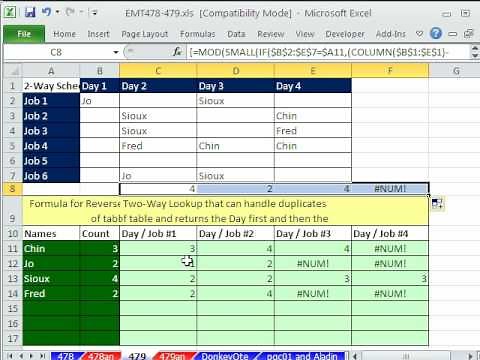Click horizontal scrollbar right arrow
Image resolution: width=480 pixels, height=360 pixels.
pos(470,356)
